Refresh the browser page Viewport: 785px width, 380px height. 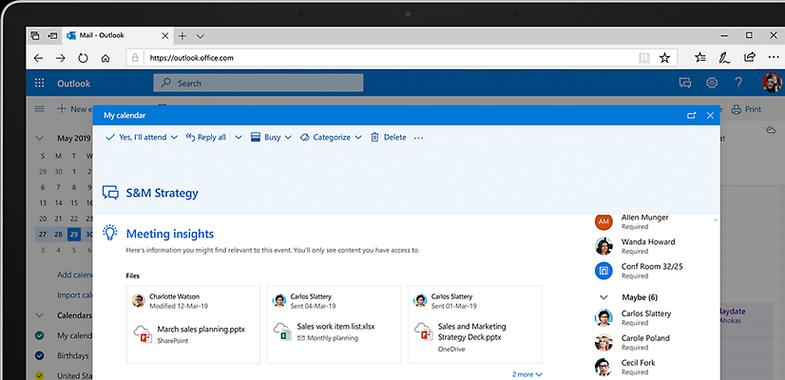point(83,58)
